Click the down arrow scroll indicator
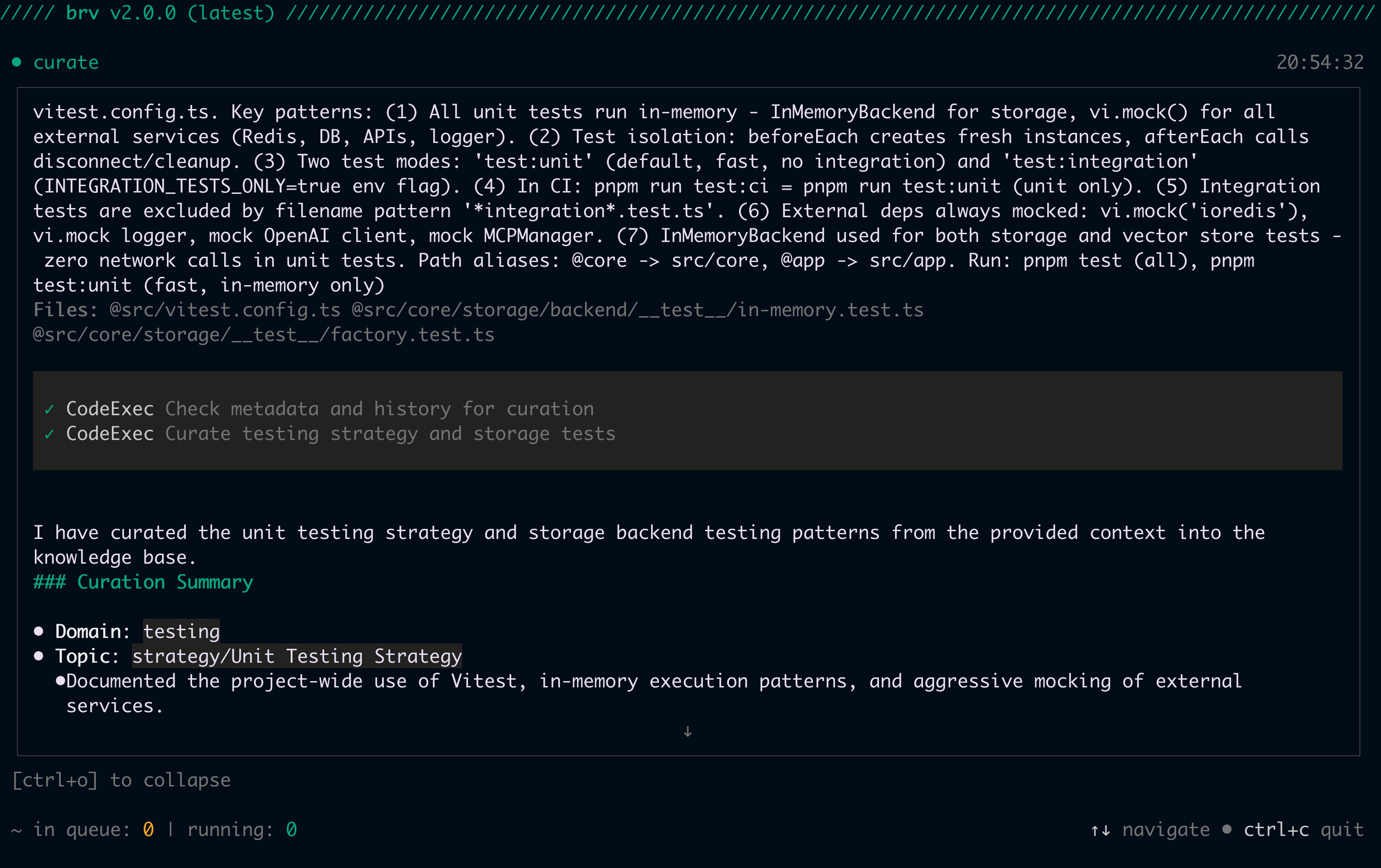The height and width of the screenshot is (868, 1381). 688,731
